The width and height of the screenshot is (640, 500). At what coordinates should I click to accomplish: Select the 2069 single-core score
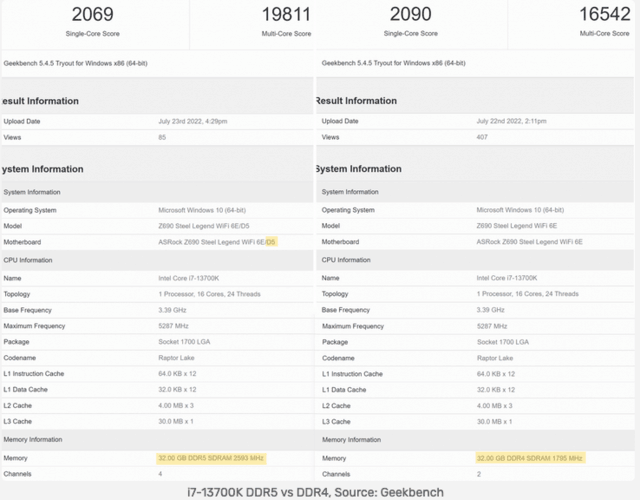tap(93, 14)
